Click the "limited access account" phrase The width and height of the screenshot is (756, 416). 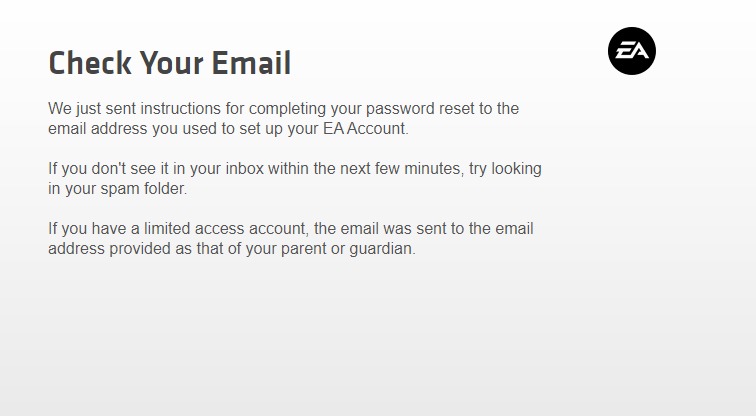click(x=227, y=228)
